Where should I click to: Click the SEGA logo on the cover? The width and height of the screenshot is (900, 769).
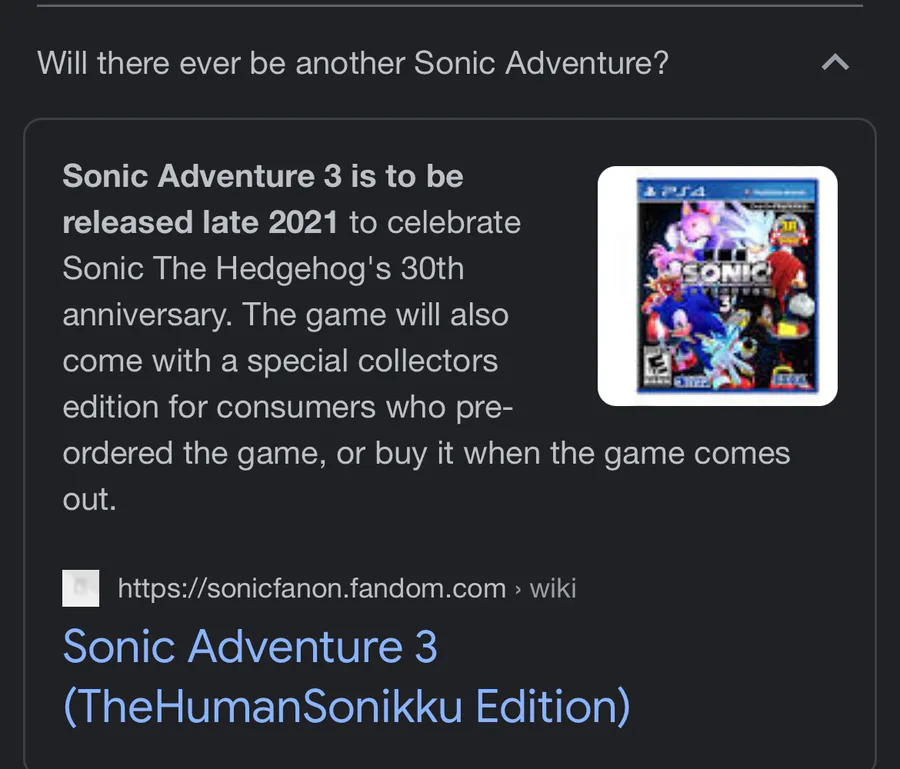point(789,379)
